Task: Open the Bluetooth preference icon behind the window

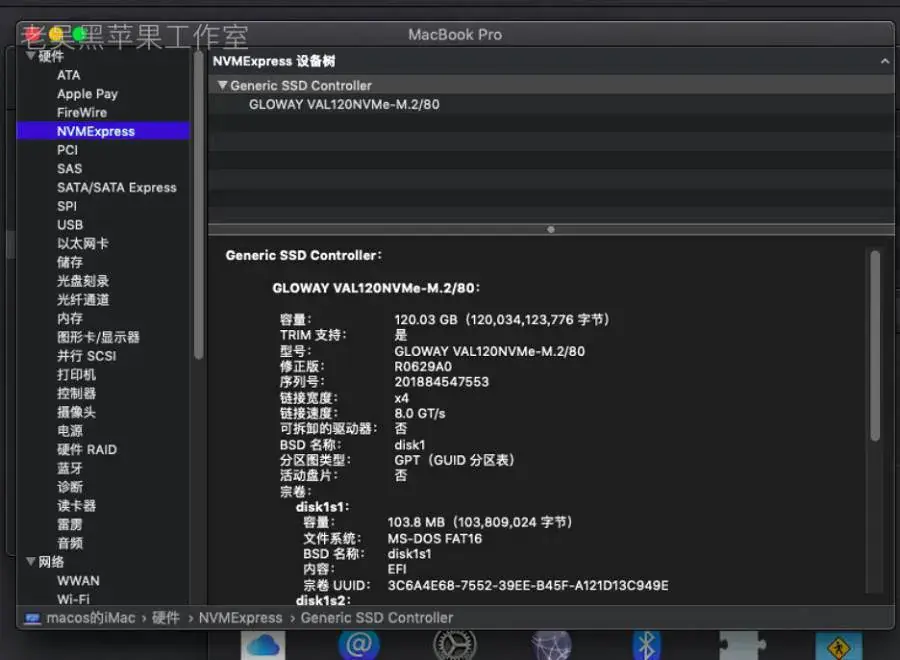Action: click(646, 646)
